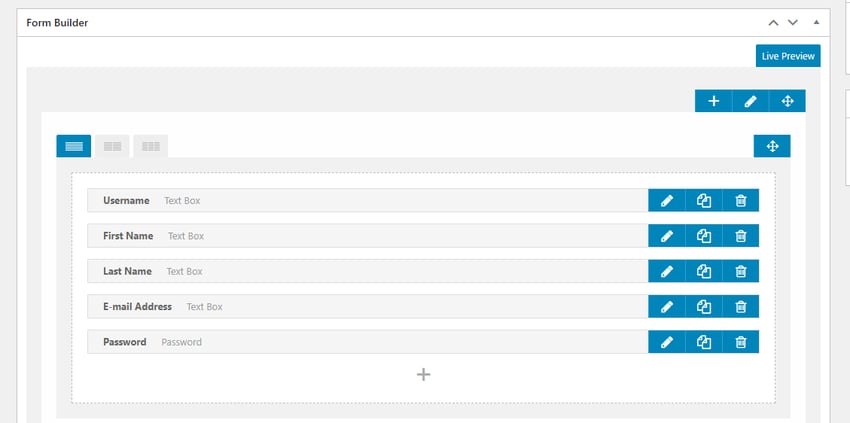Delete the Password field

[741, 342]
